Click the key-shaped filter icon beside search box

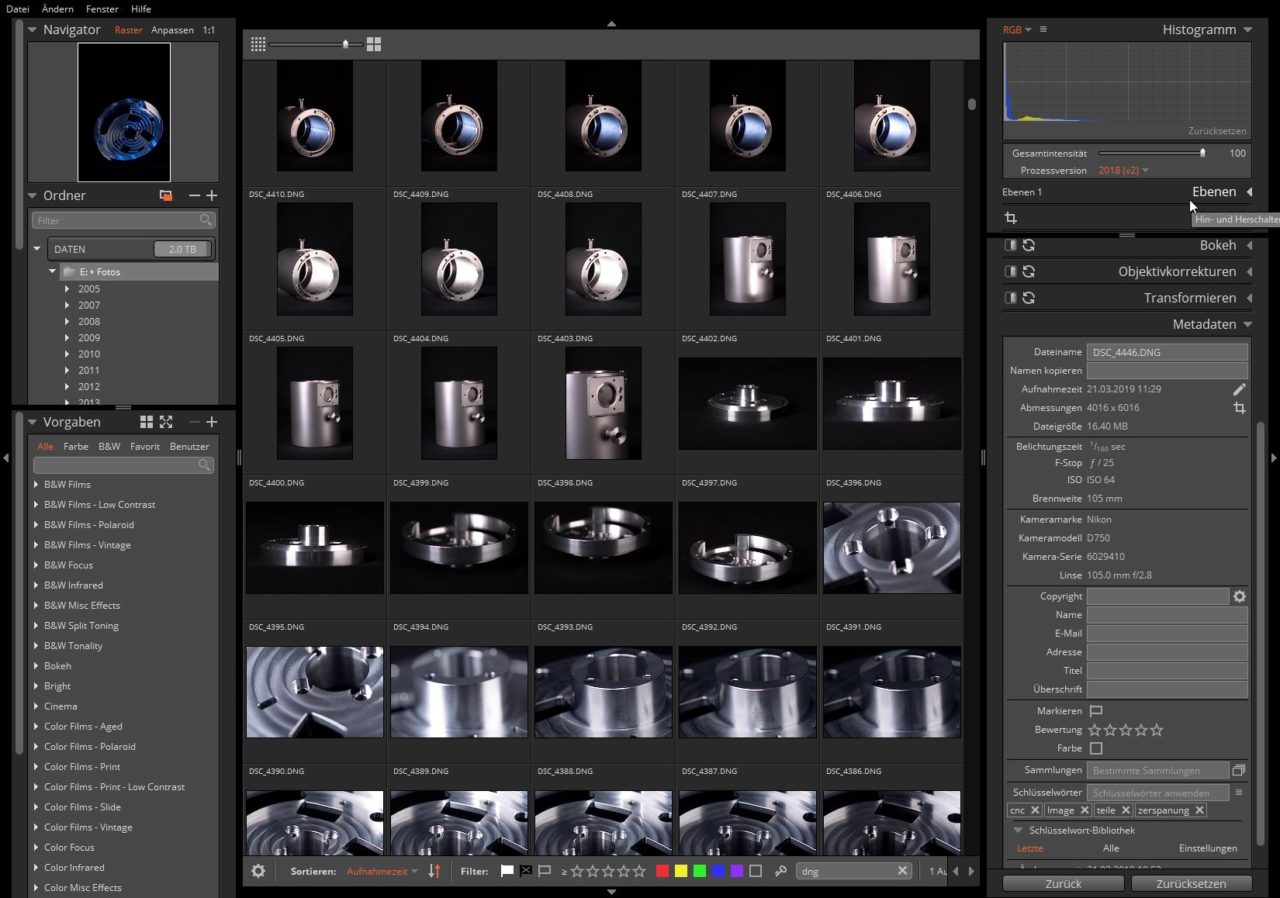[x=781, y=871]
